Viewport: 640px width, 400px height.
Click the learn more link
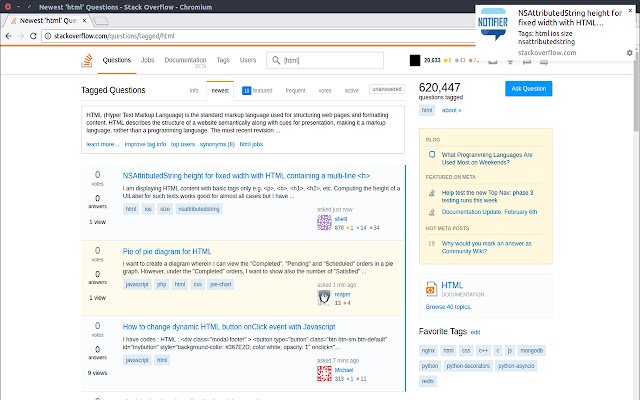point(102,144)
